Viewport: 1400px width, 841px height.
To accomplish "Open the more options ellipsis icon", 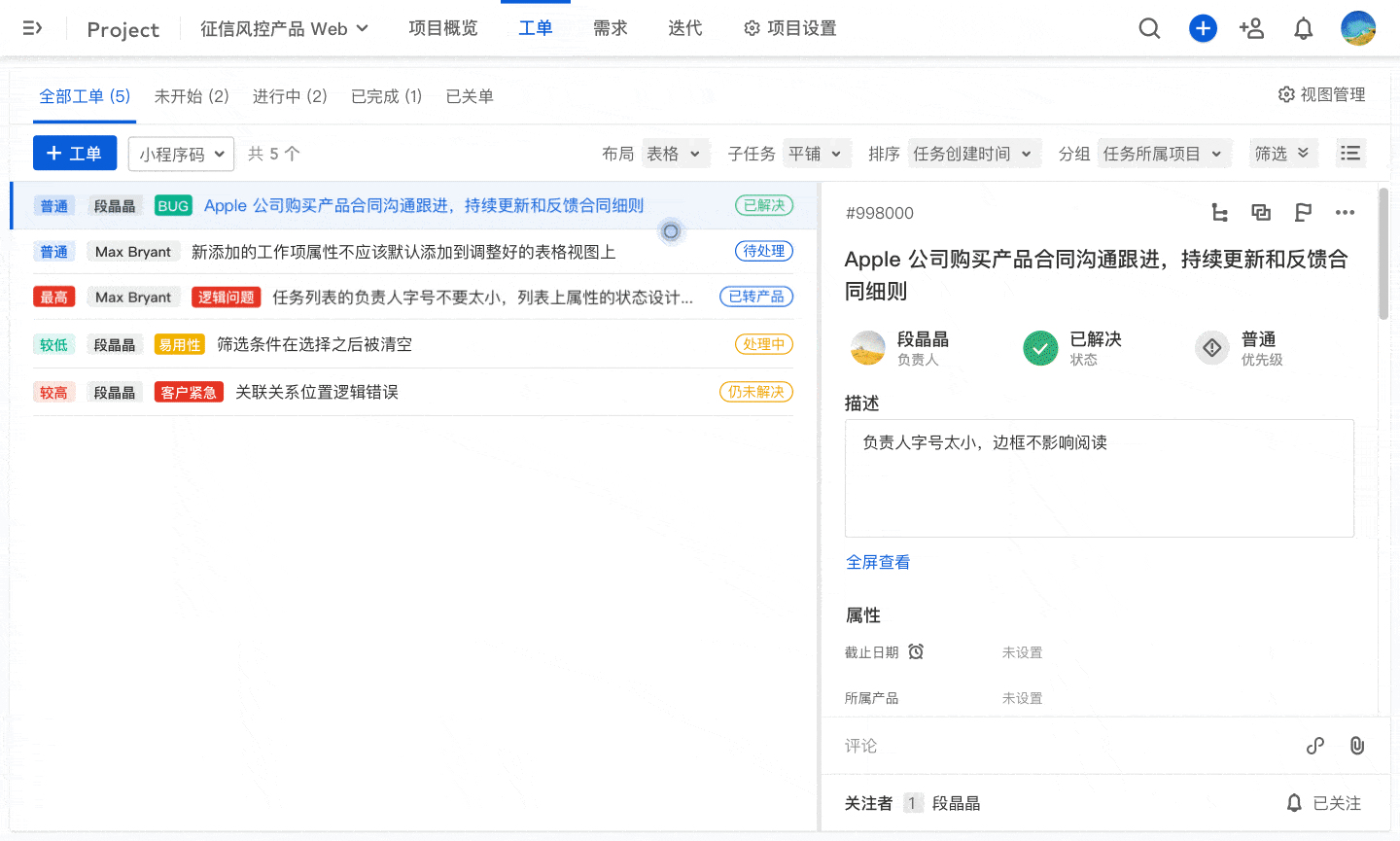I will [1345, 213].
